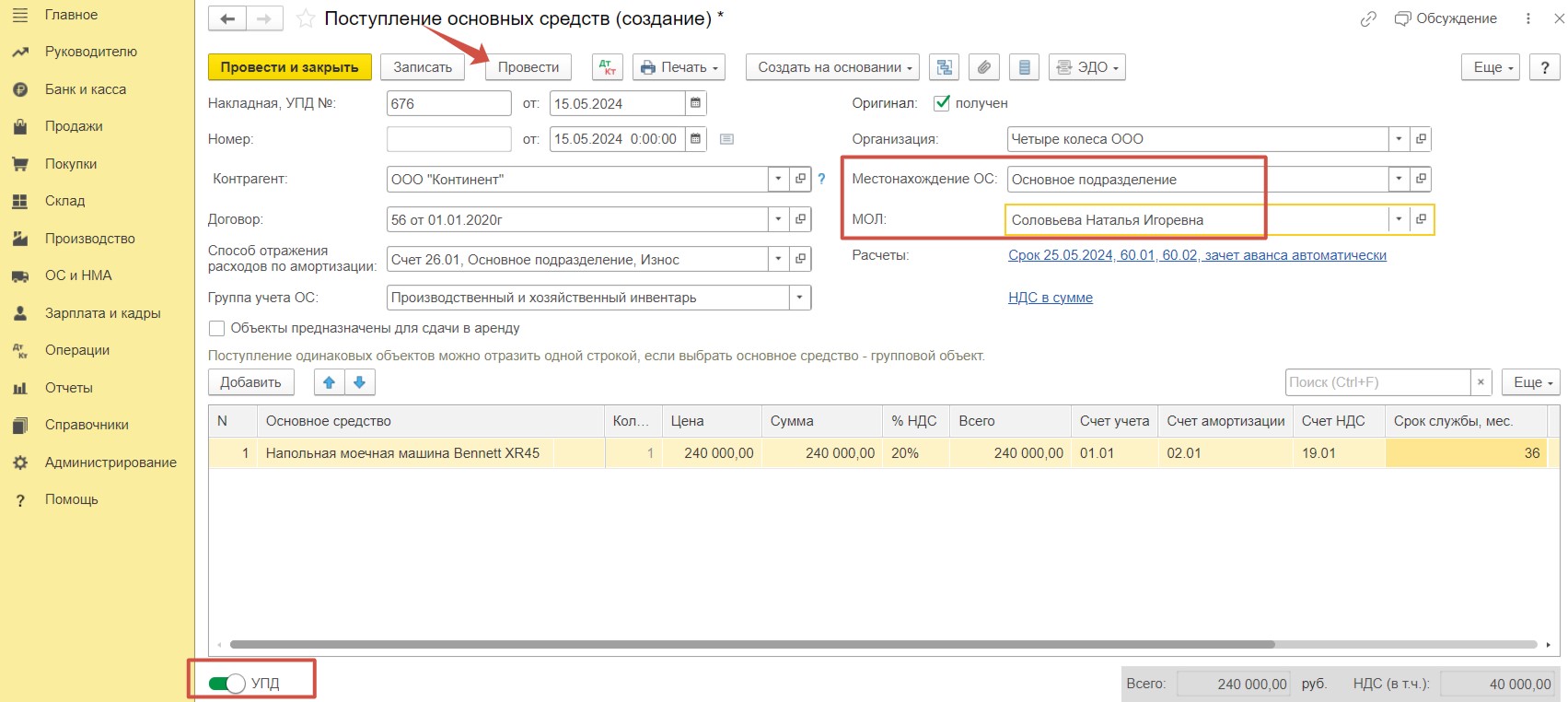Go to Зарплата и кадры section
This screenshot has width=1568, height=702.
tap(102, 313)
